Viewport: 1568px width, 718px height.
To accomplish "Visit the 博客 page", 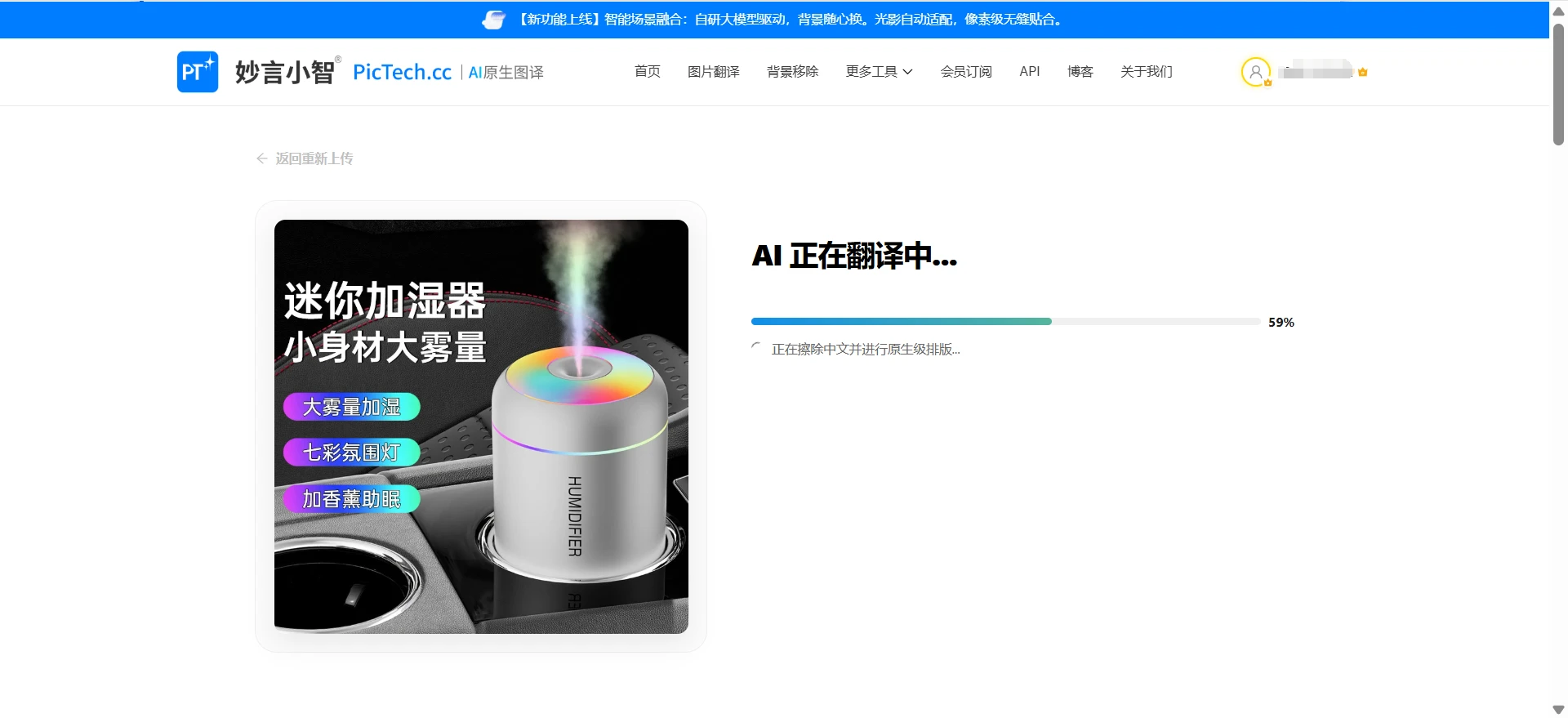I will coord(1080,72).
